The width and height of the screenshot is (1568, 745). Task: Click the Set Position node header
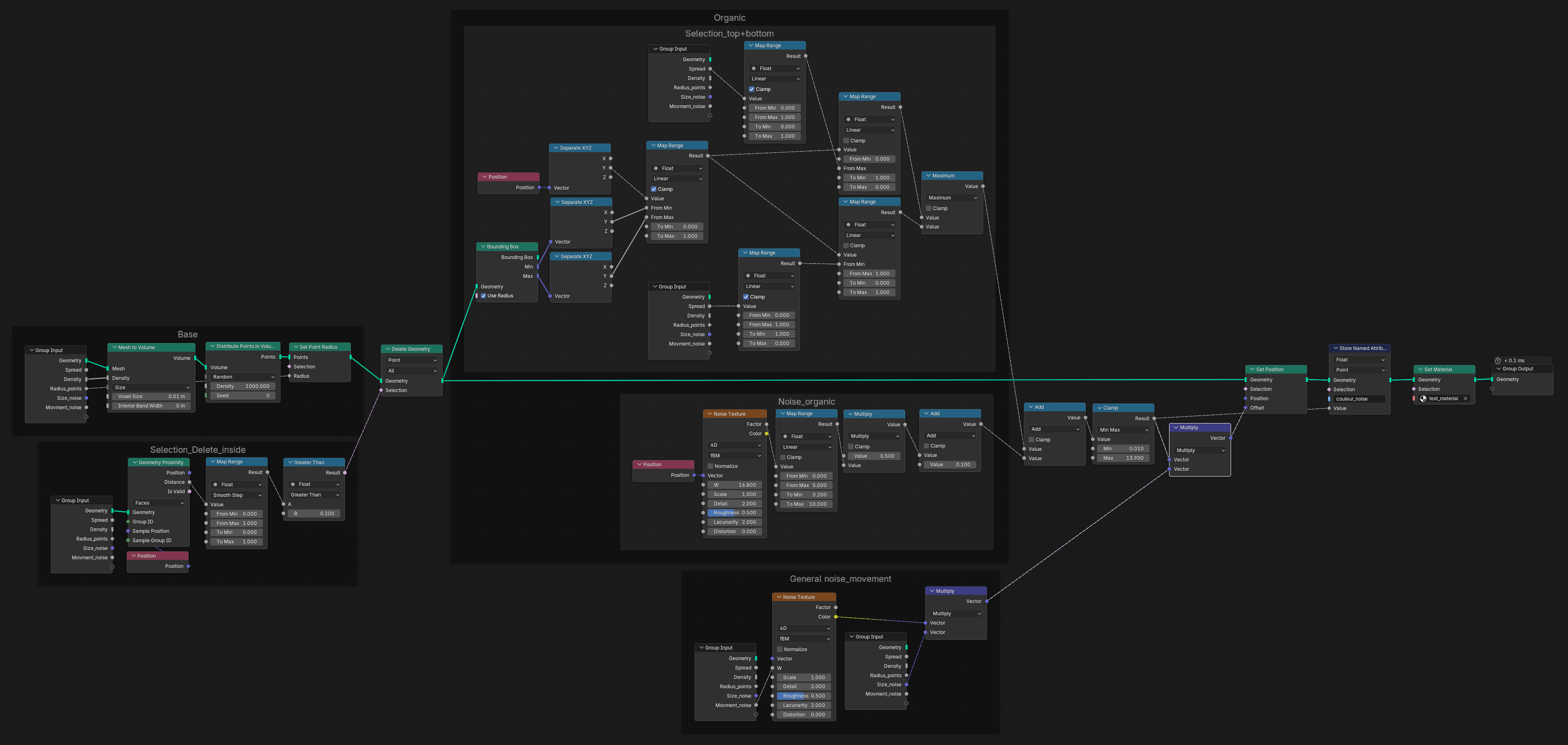tap(1275, 370)
